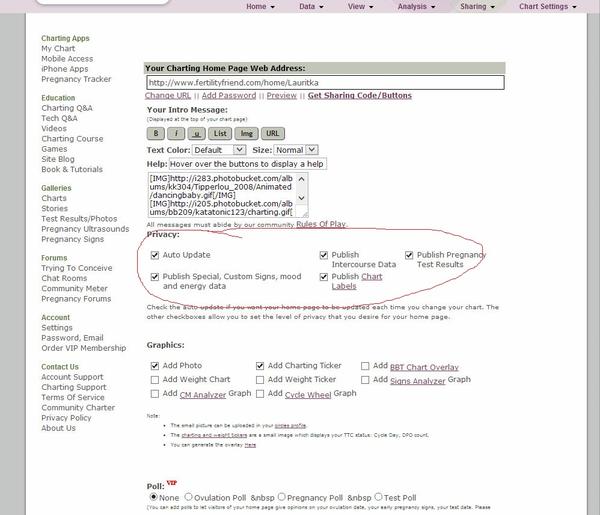Insert a list with List button

click(x=221, y=133)
